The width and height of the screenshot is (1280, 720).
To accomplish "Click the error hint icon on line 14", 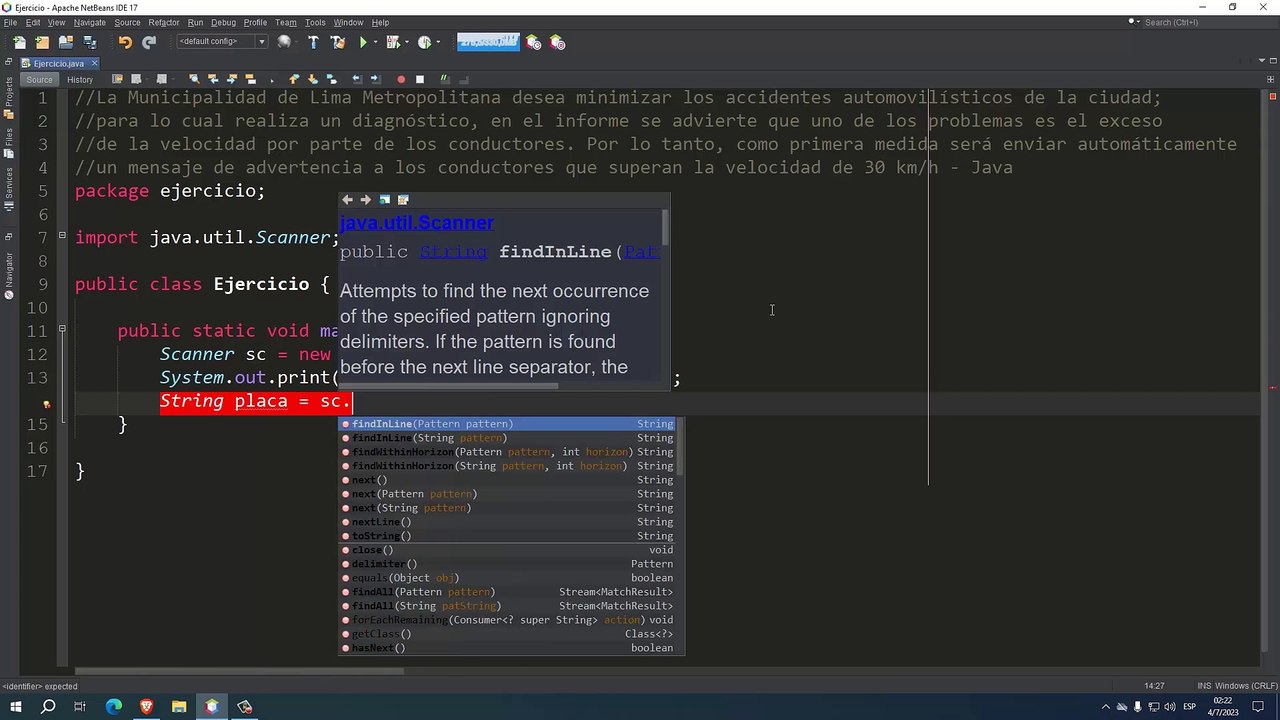I will coord(46,404).
